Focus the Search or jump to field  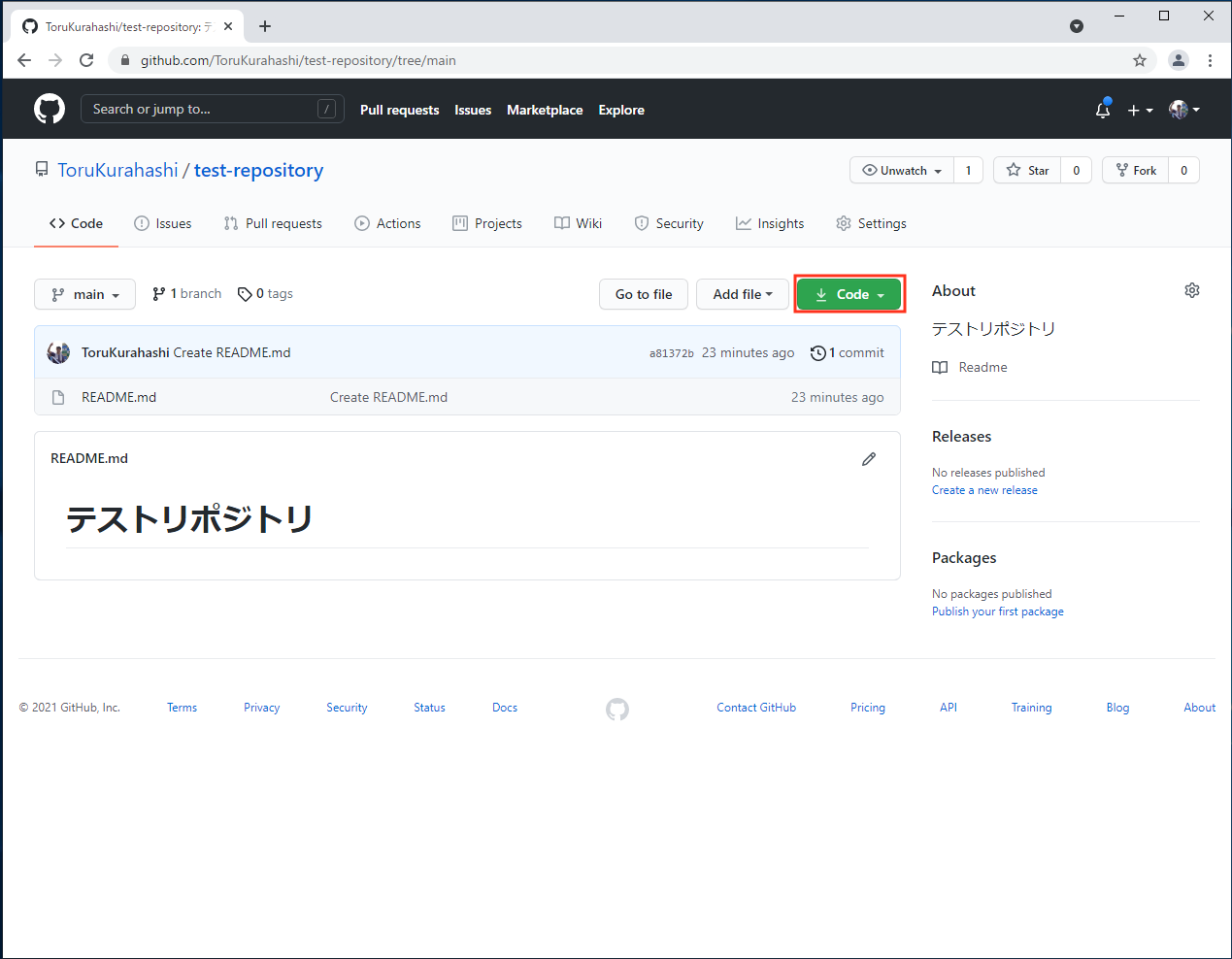pos(213,109)
